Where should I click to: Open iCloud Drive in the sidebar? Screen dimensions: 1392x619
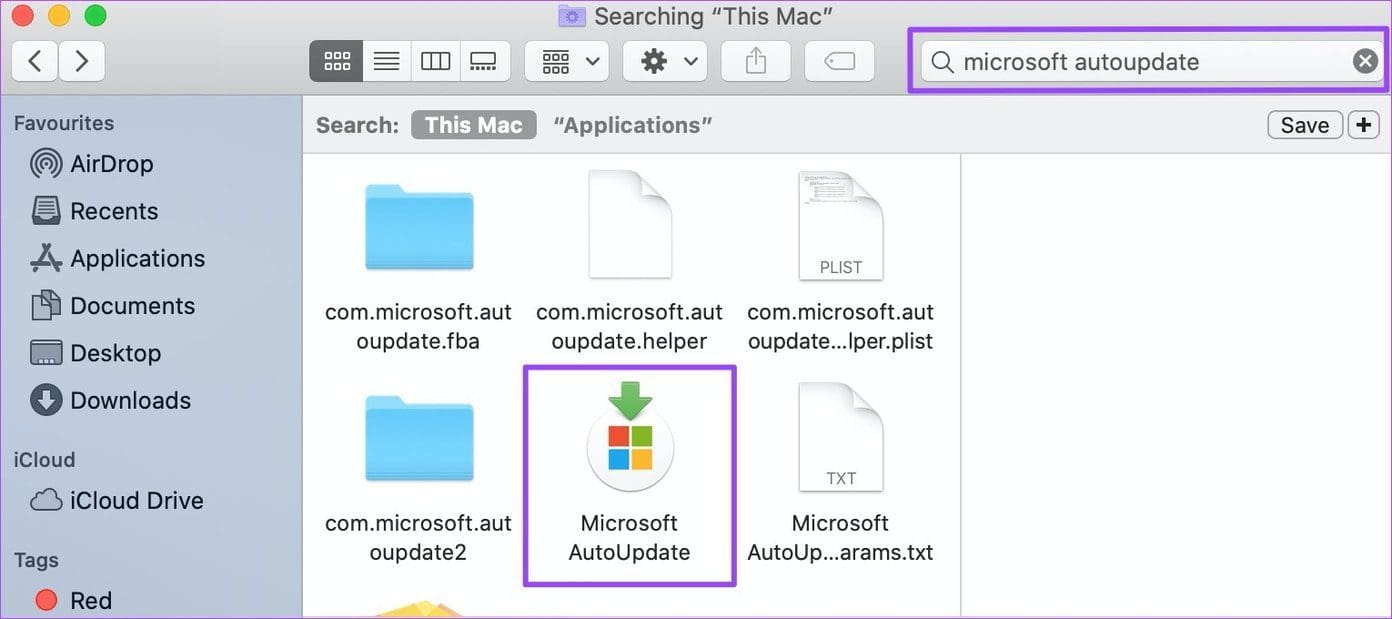click(116, 500)
